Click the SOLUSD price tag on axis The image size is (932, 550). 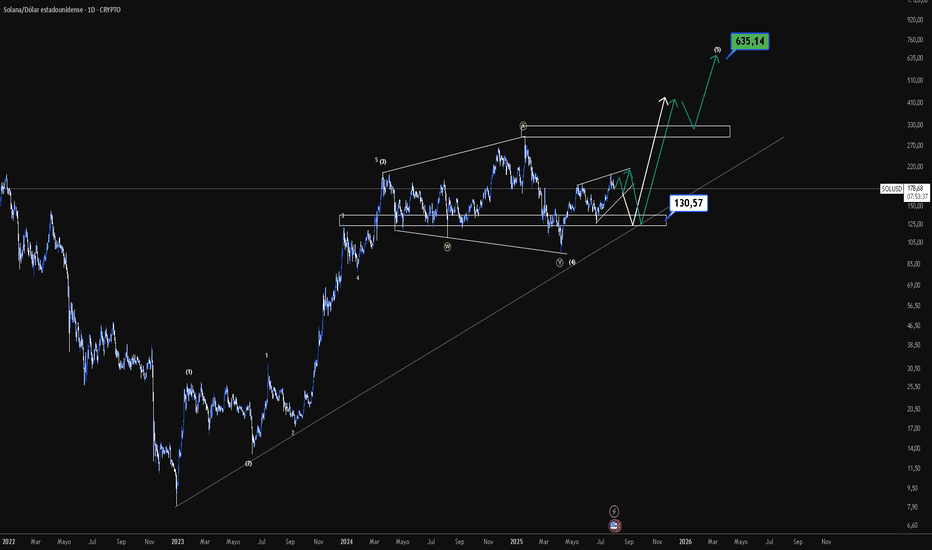pos(892,189)
